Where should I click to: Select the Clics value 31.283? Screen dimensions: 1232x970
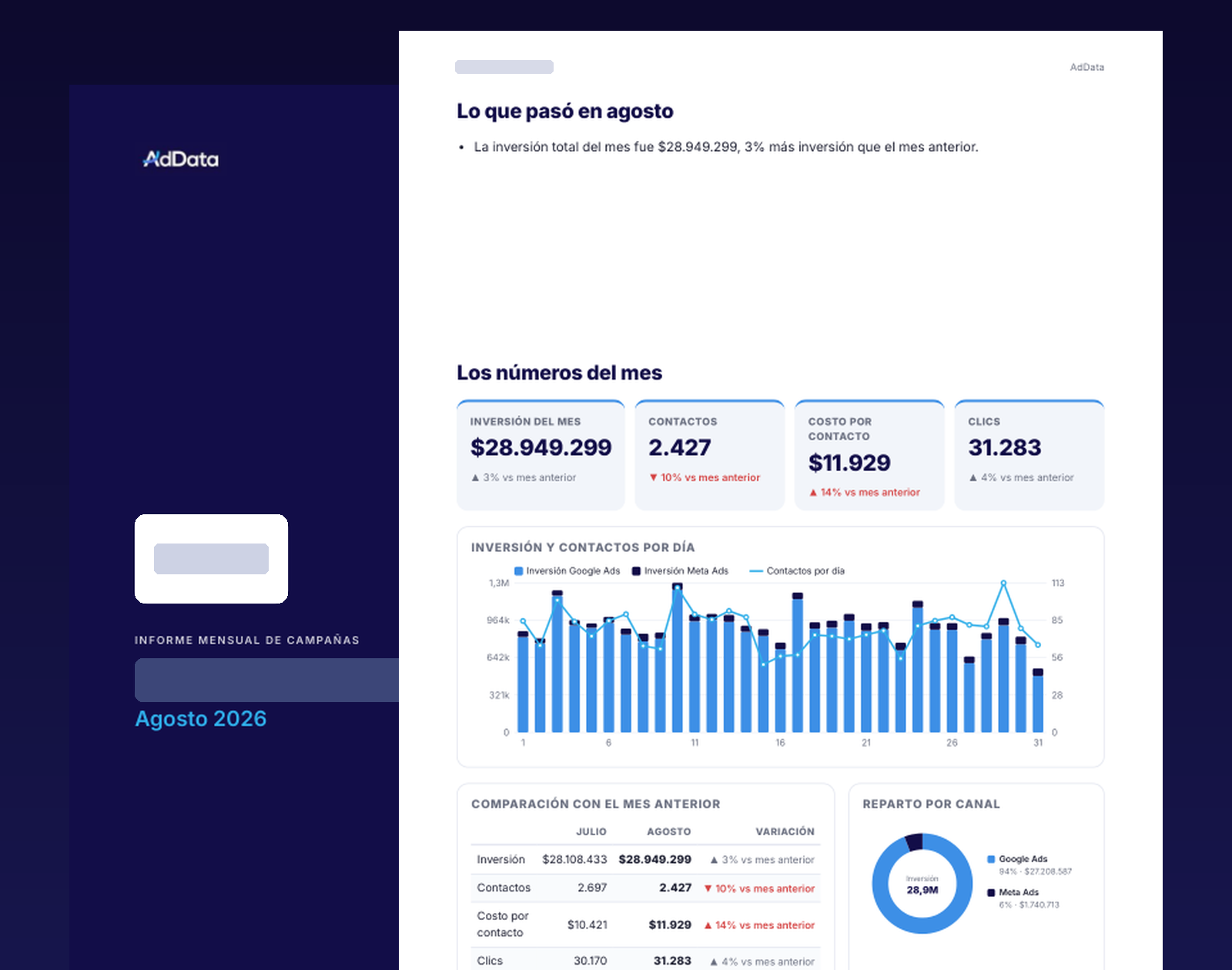tap(1005, 447)
